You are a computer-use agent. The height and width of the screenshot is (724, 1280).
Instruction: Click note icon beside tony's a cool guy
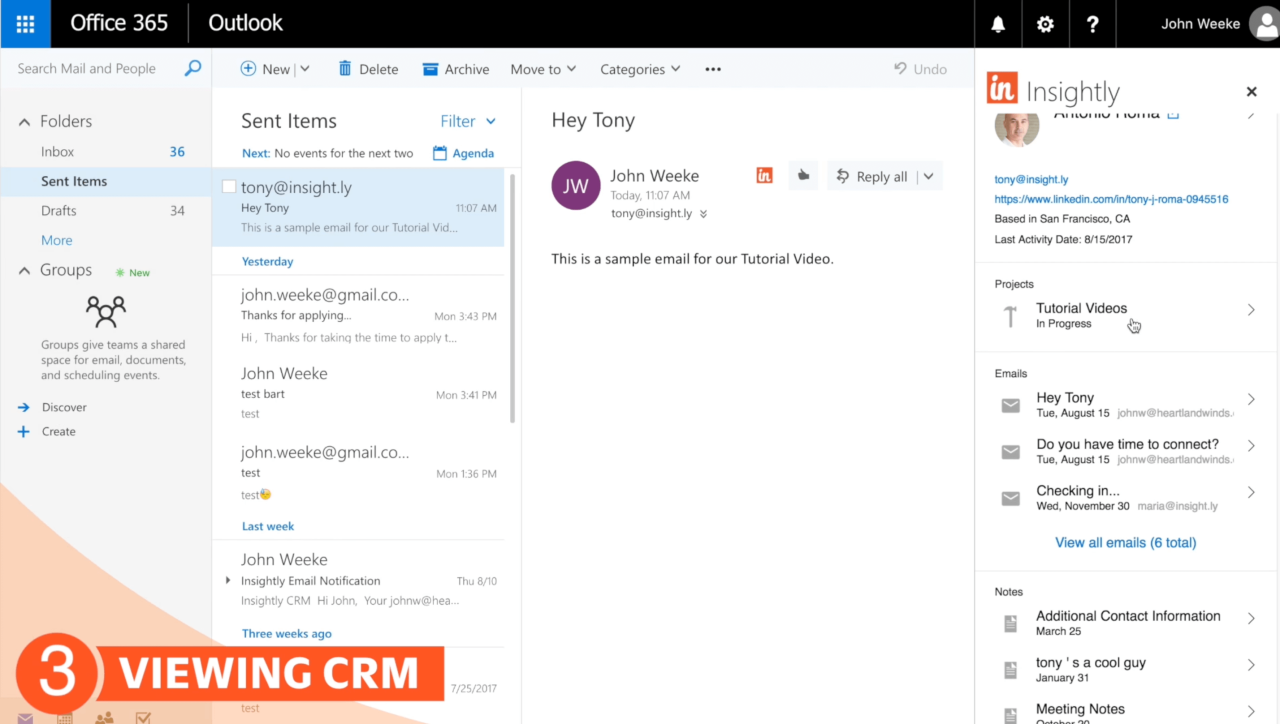pyautogui.click(x=1011, y=670)
